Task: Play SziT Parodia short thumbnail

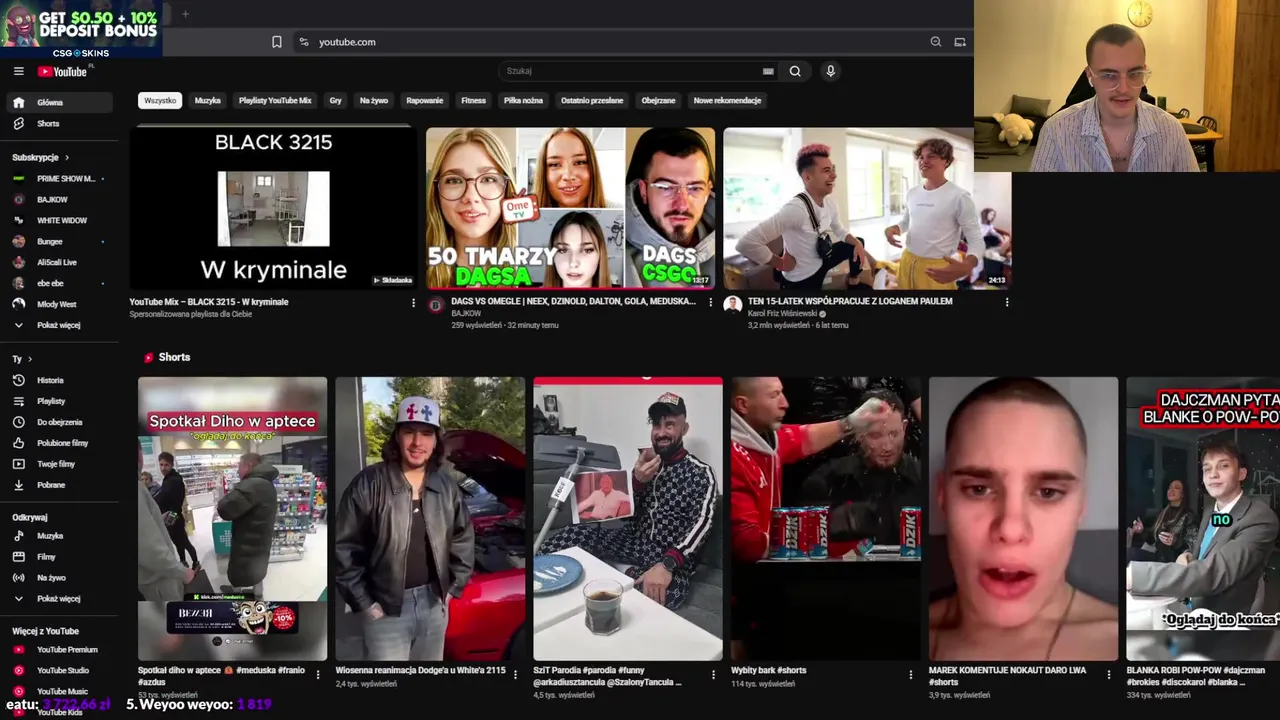Action: click(x=628, y=519)
